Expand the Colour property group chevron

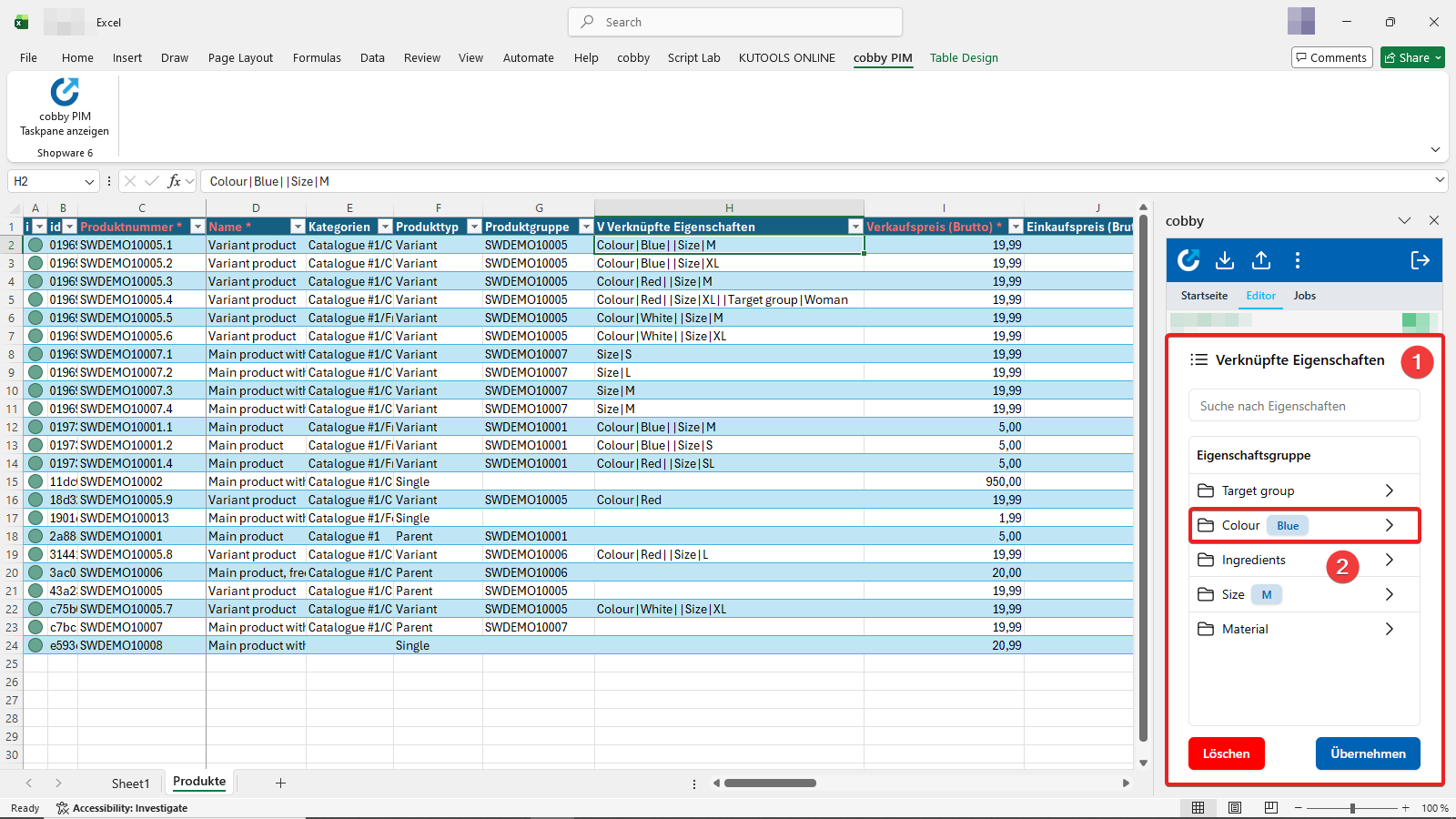(1390, 525)
